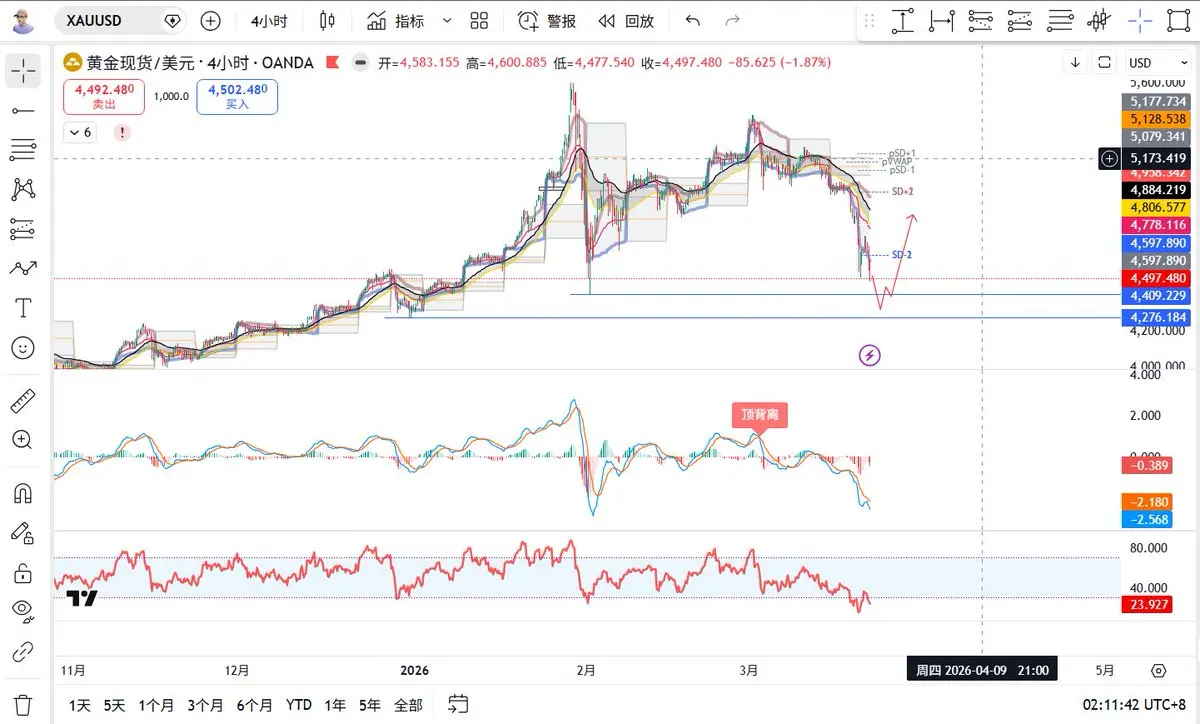This screenshot has width=1200, height=724.
Task: Create an alert with 警报 button
Action: pos(547,20)
